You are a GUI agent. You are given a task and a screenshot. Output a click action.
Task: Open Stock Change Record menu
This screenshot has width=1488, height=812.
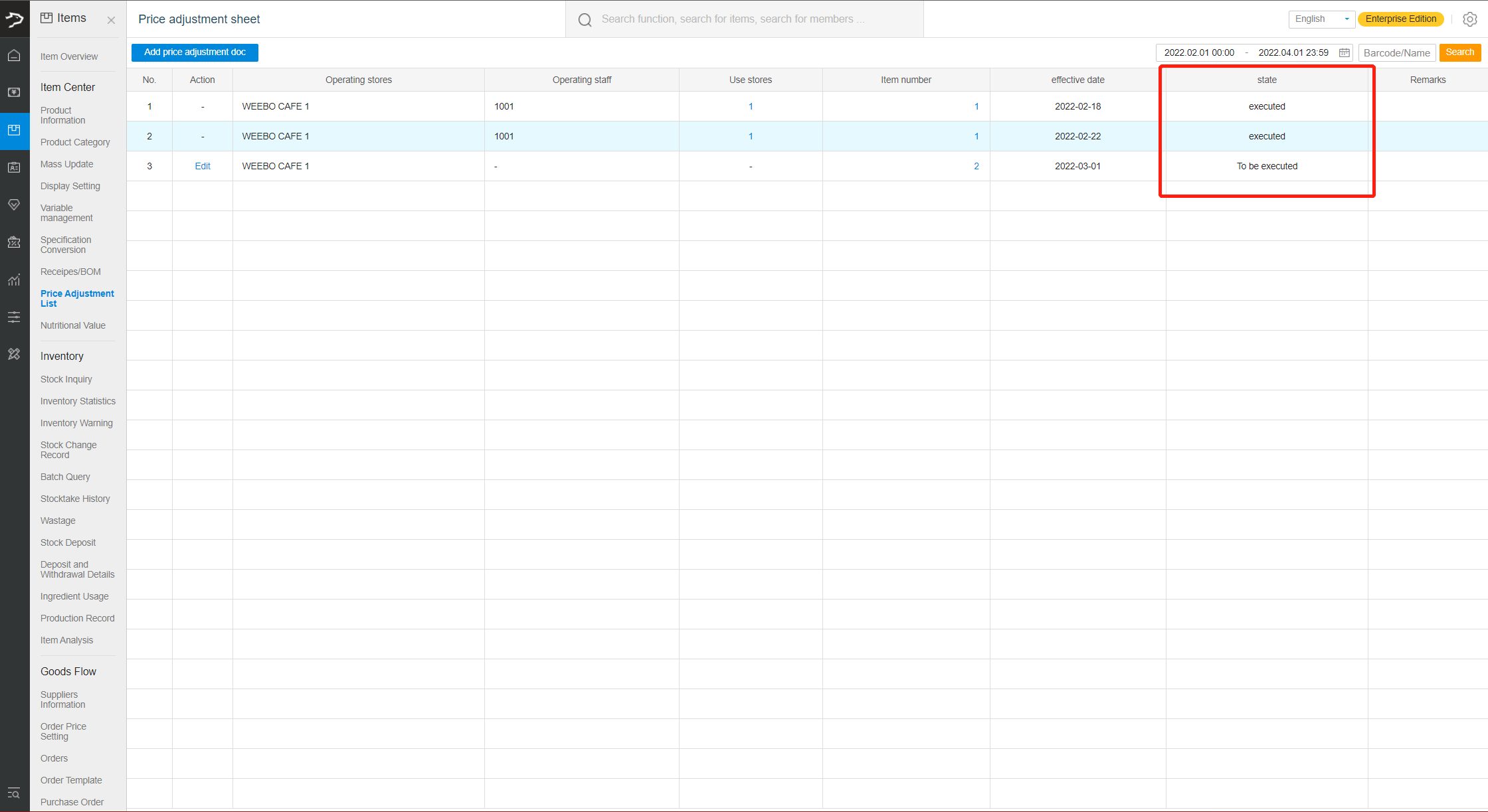(x=68, y=450)
